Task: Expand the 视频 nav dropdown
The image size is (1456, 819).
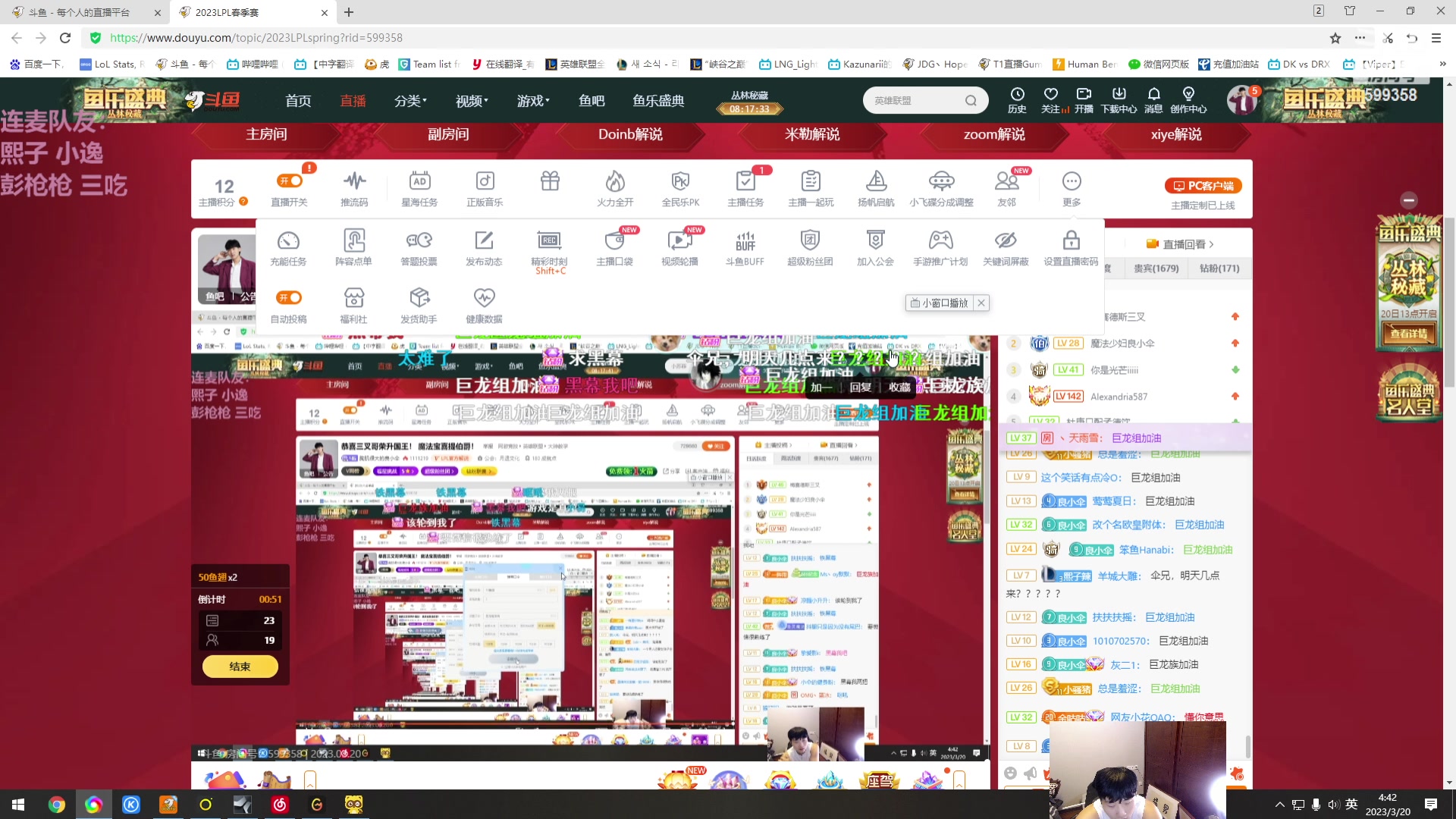Action: [472, 101]
